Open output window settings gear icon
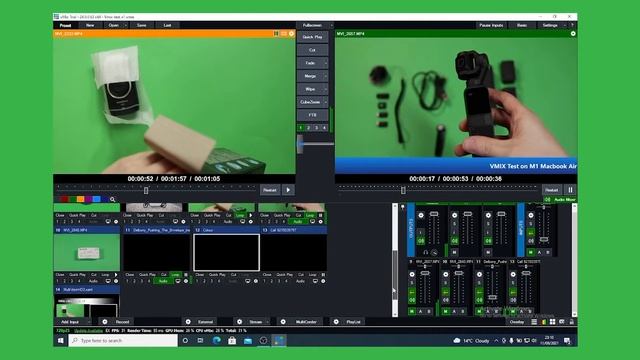 (573, 33)
